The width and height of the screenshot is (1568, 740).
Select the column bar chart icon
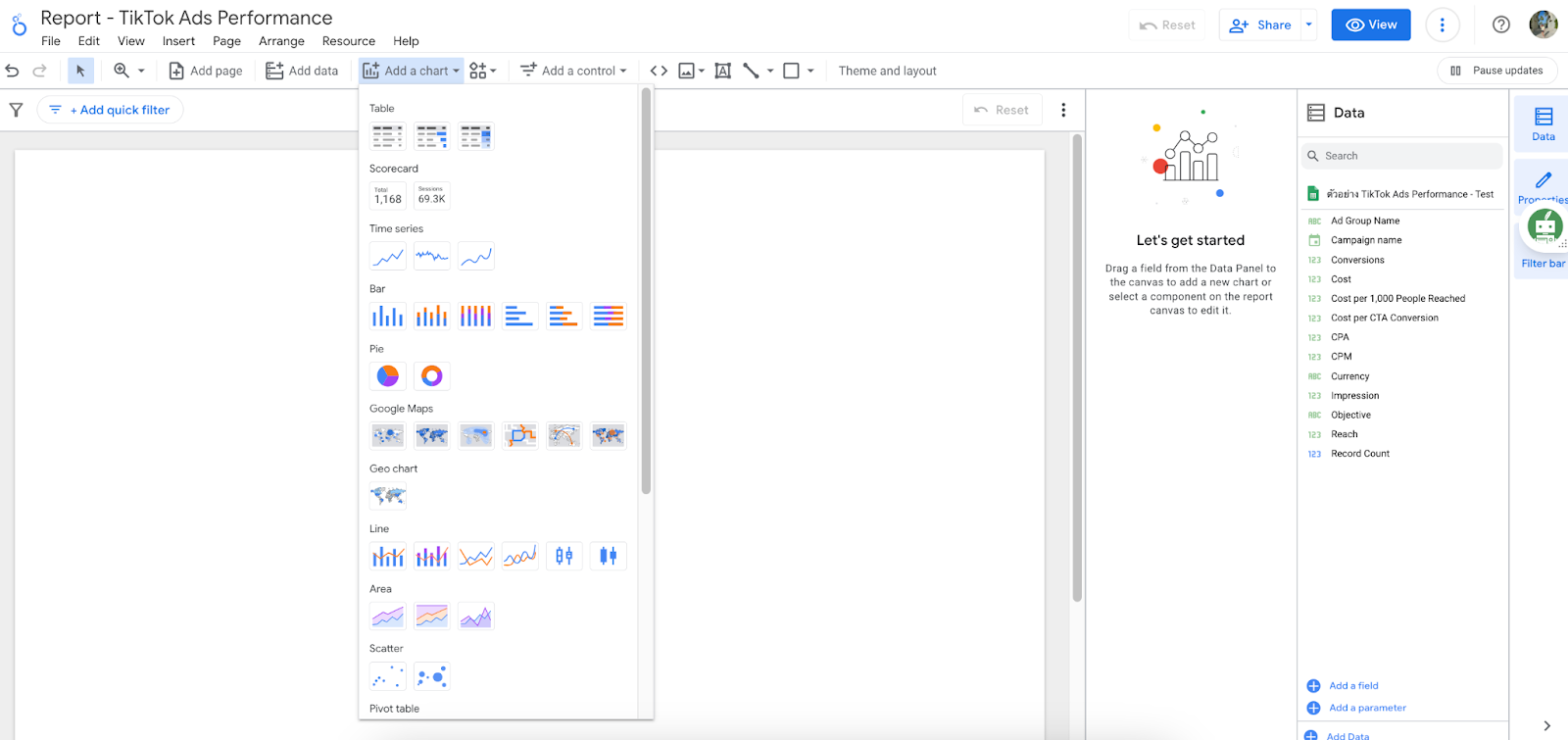pyautogui.click(x=388, y=316)
